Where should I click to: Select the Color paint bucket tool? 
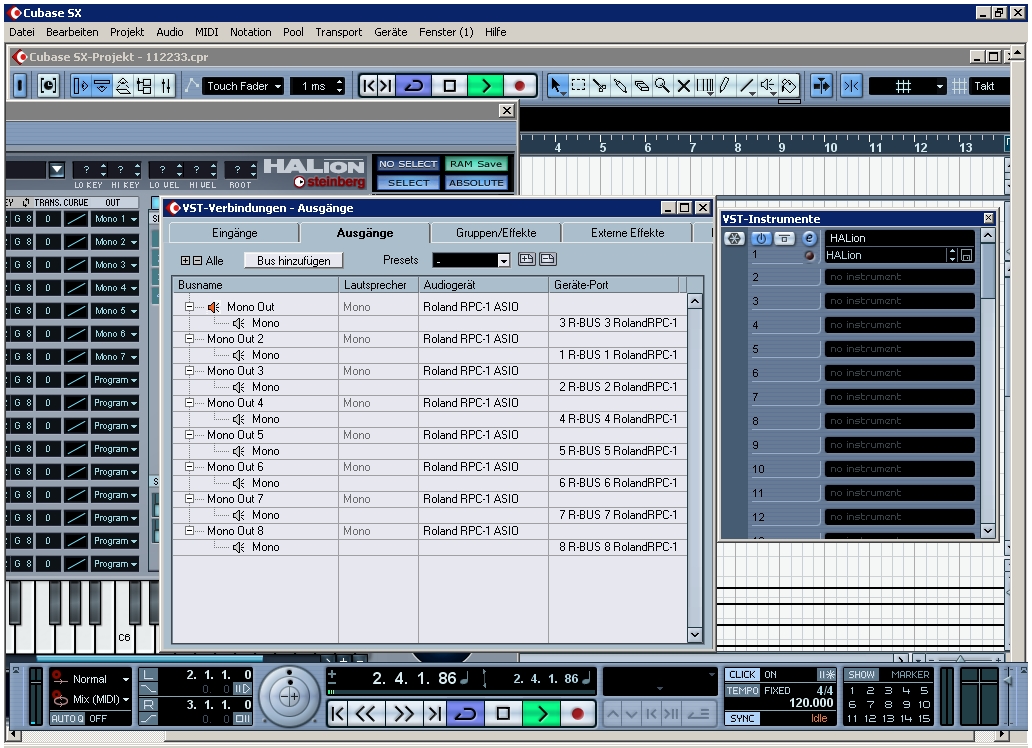788,86
